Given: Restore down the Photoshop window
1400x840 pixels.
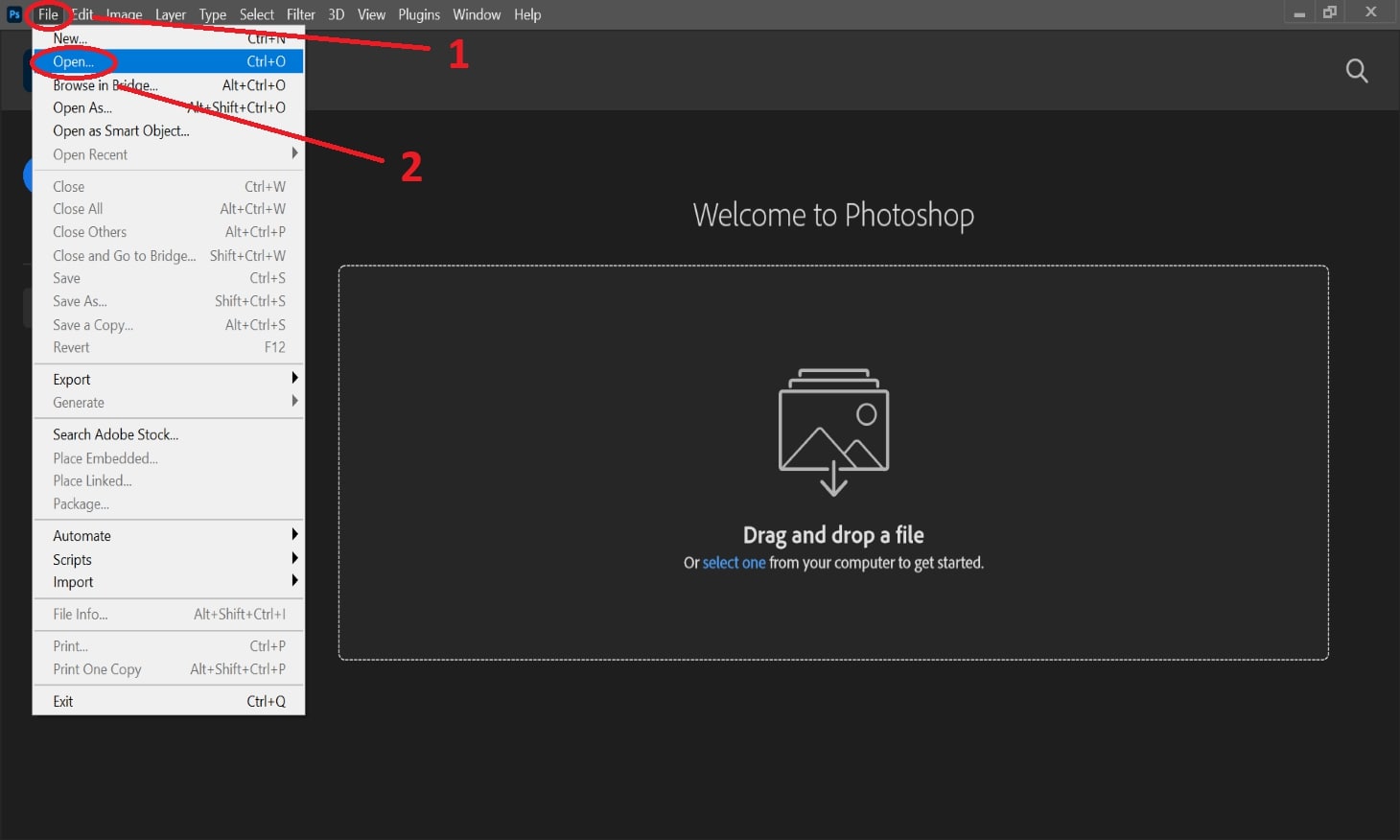Looking at the screenshot, I should click(1330, 12).
